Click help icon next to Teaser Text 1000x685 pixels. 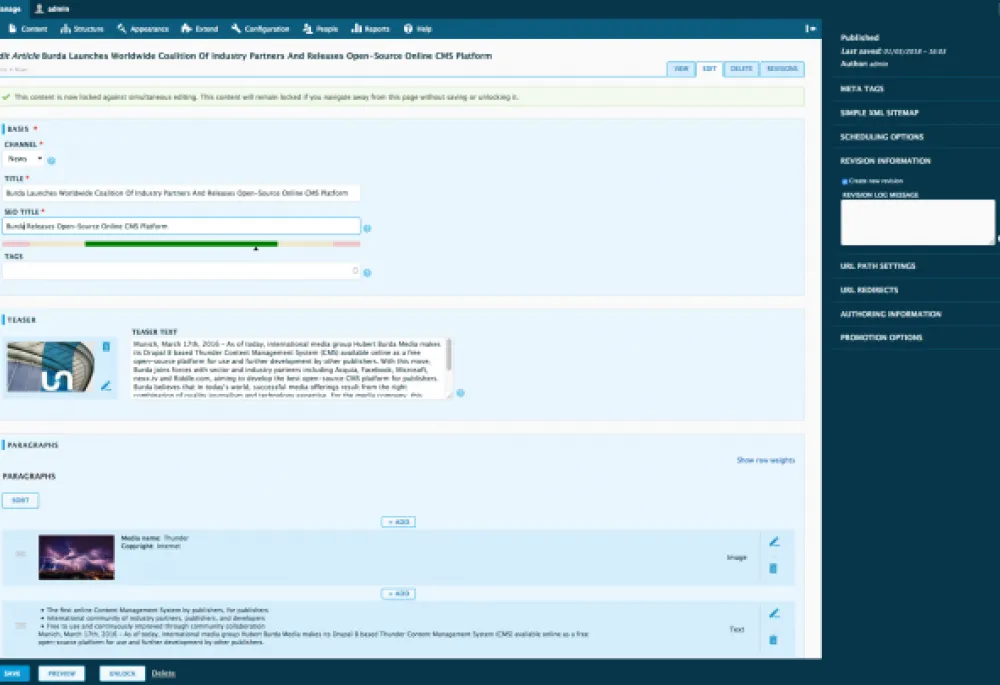pos(460,393)
